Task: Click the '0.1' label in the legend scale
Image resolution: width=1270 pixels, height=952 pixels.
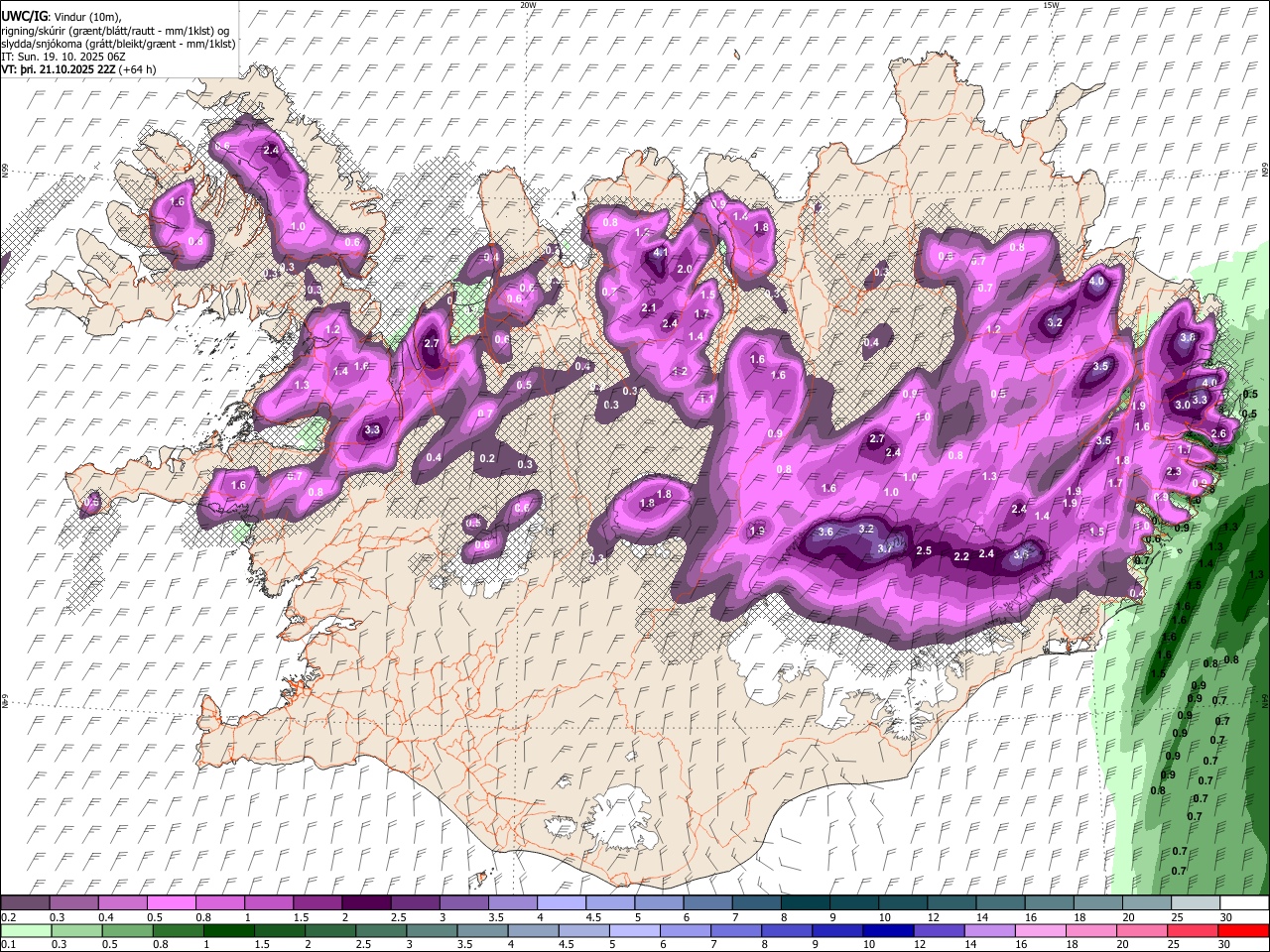Action: tap(8, 945)
